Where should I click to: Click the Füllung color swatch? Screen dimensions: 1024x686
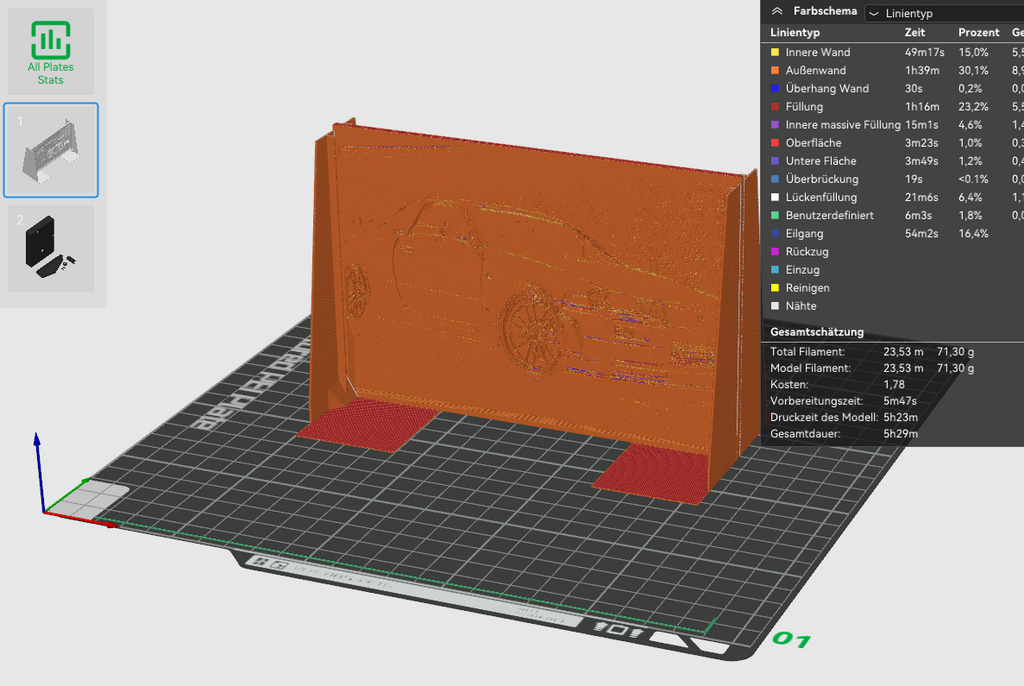point(775,106)
